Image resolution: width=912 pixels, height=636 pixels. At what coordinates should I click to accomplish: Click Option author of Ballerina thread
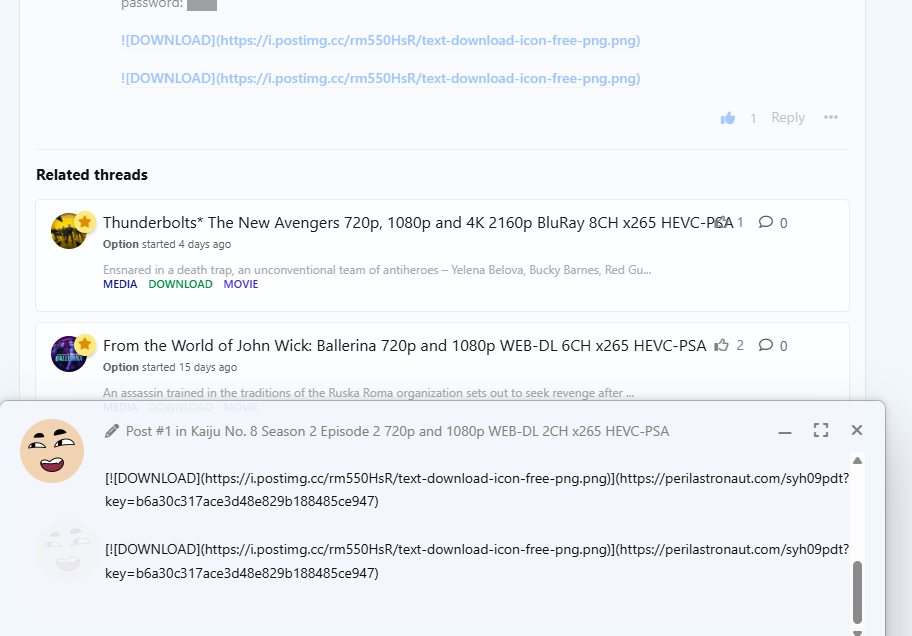(120, 367)
